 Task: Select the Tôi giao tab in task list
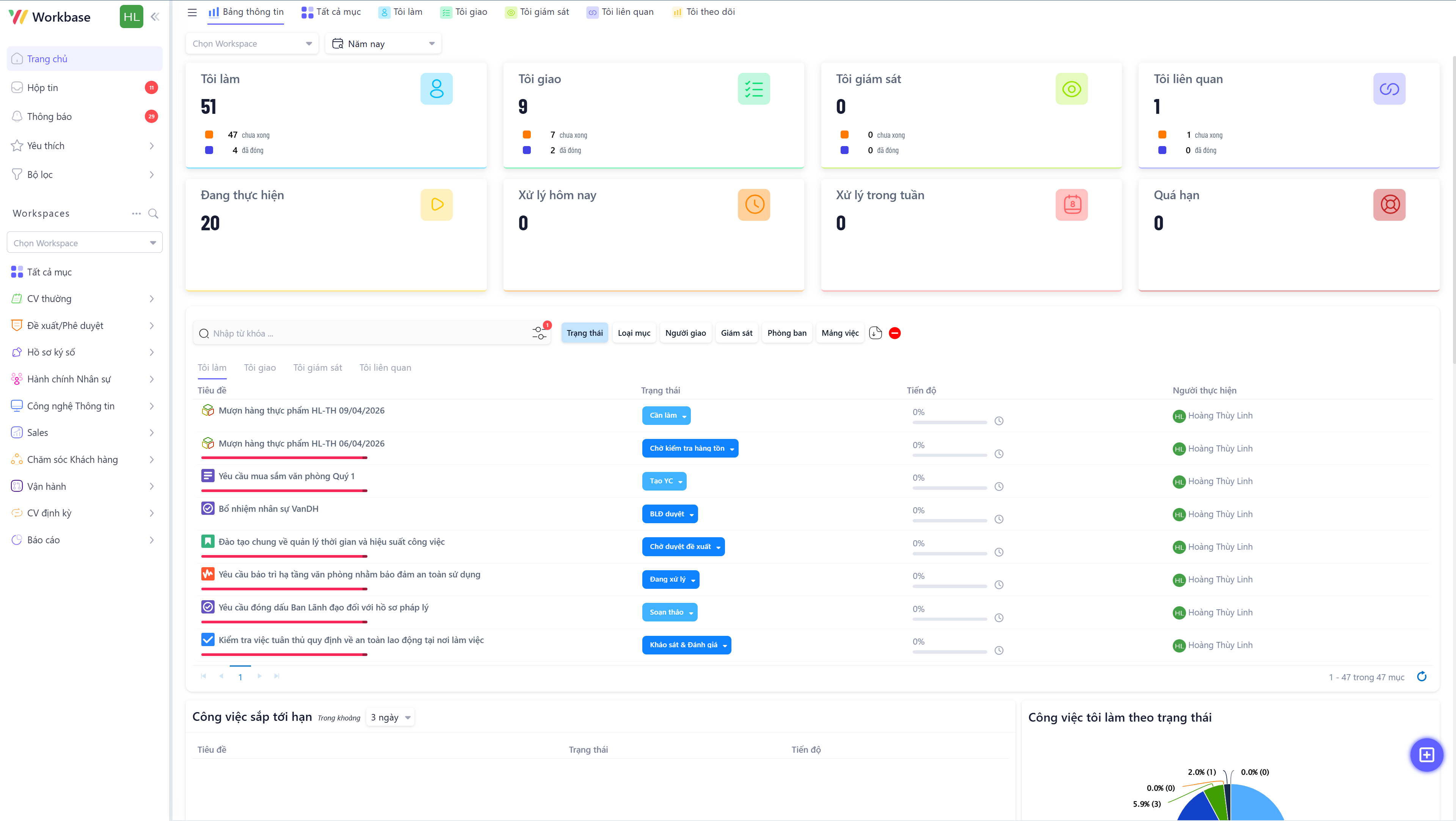pyautogui.click(x=259, y=368)
